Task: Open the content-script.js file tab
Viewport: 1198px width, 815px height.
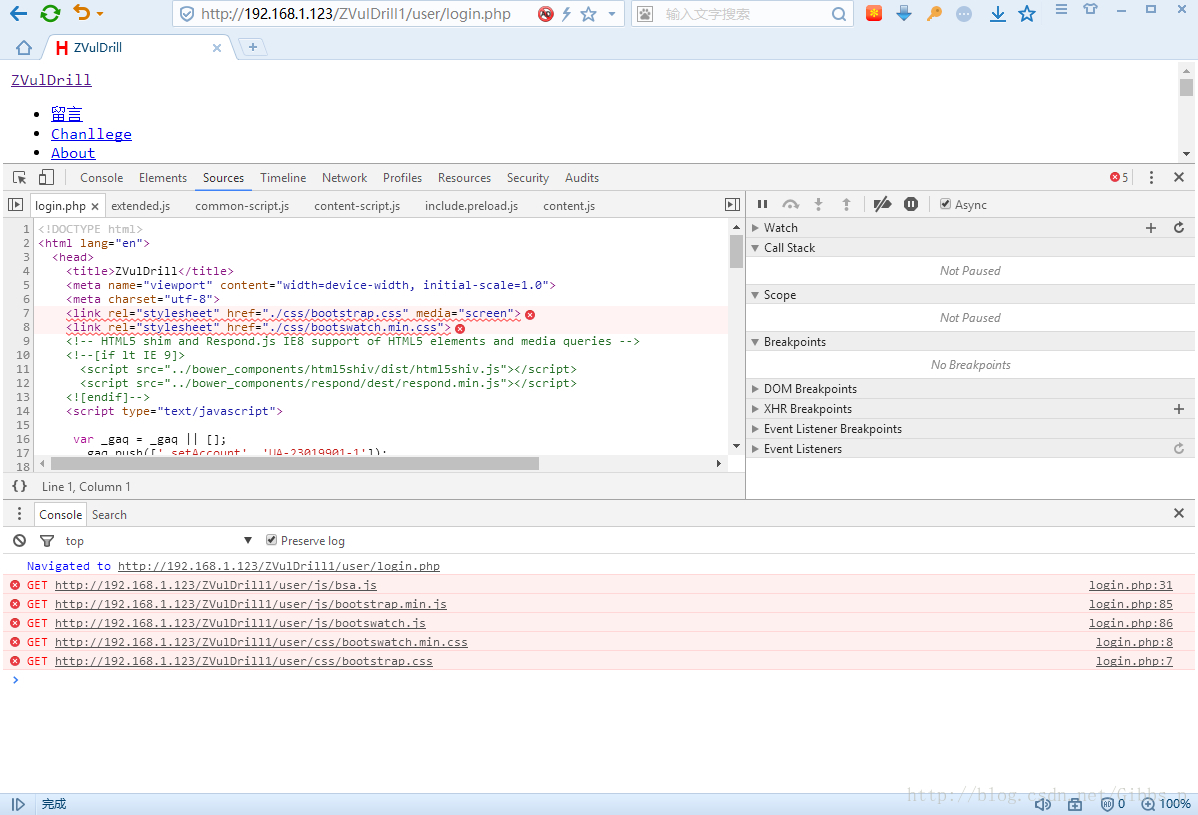Action: click(357, 205)
